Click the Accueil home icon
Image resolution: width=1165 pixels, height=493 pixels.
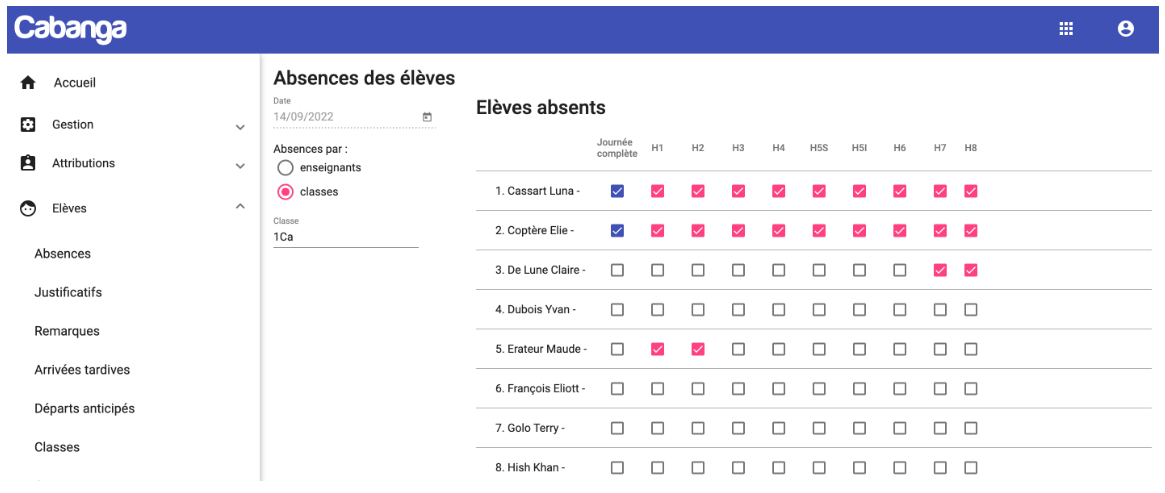pos(28,83)
